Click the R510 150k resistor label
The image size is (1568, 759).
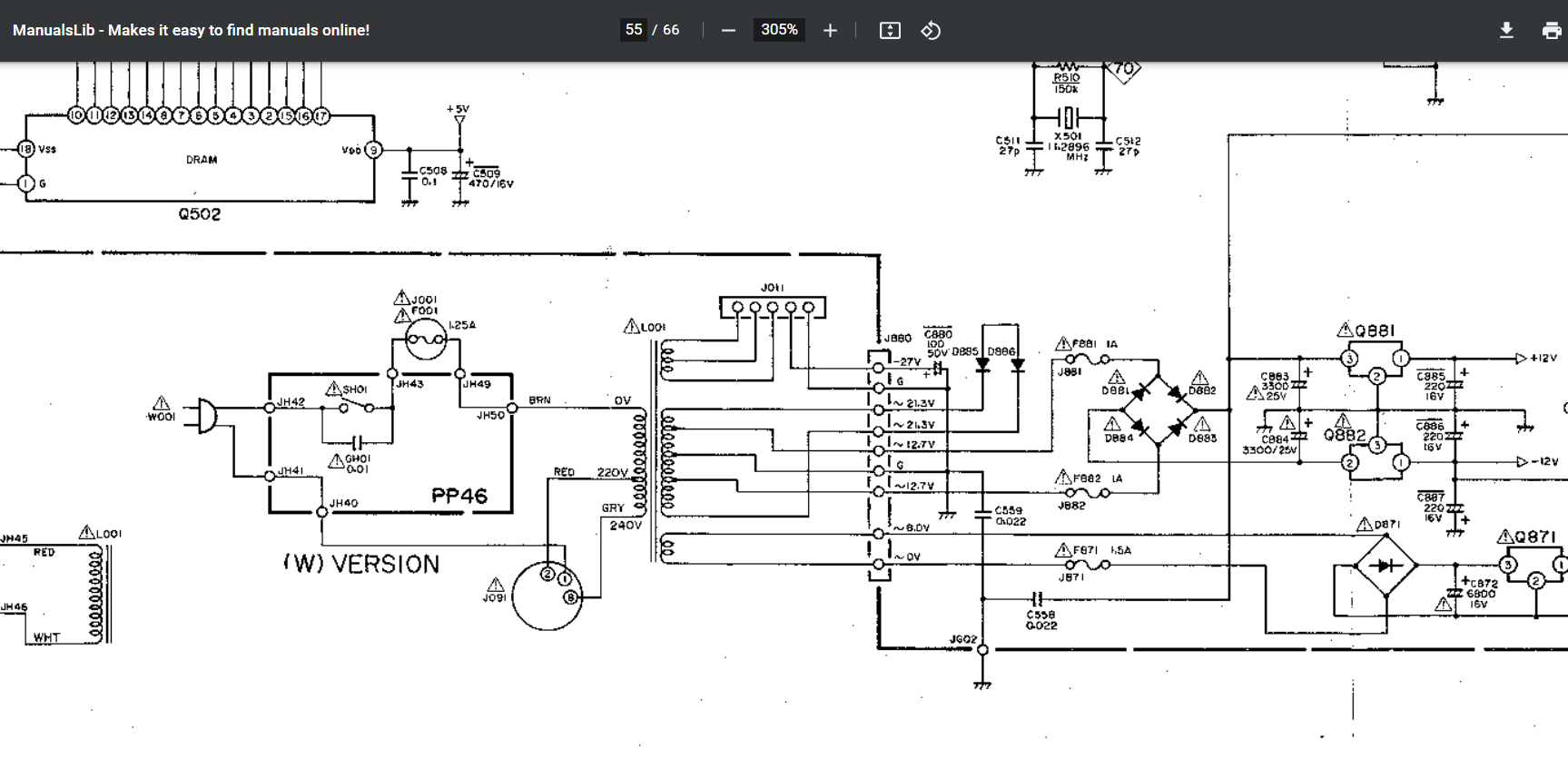point(1066,84)
